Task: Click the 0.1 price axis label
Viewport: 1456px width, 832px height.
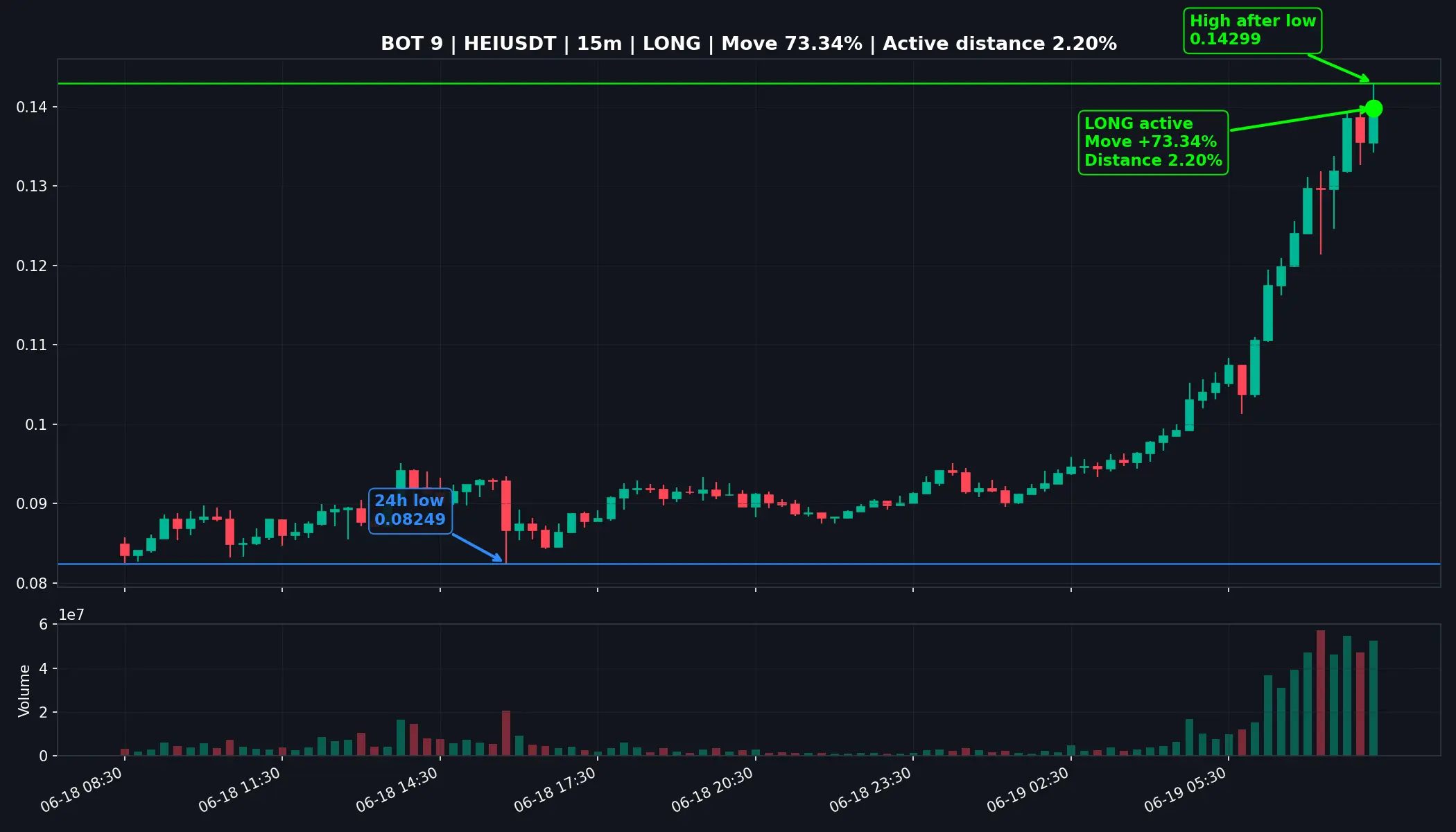Action: (x=37, y=424)
